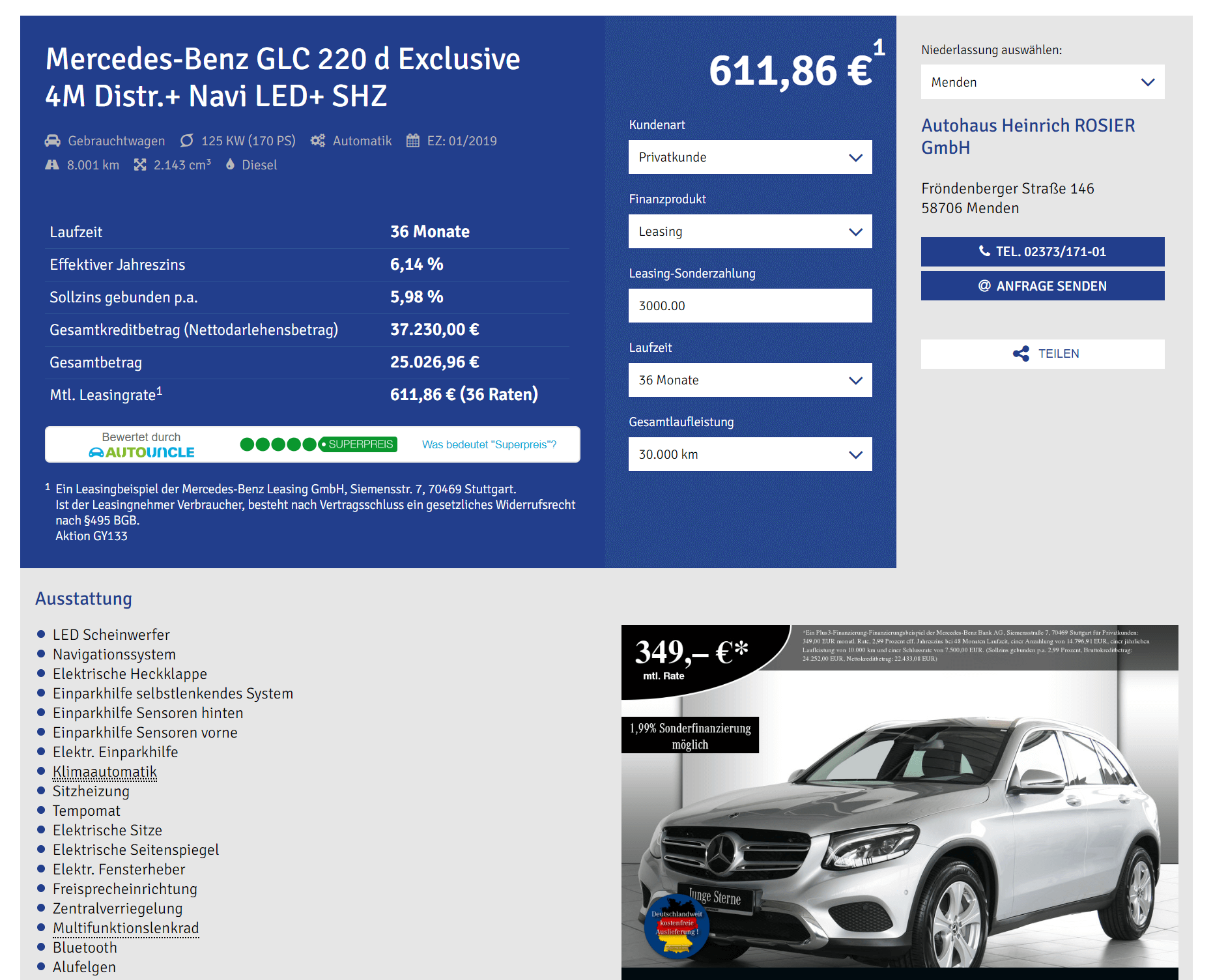Image resolution: width=1213 pixels, height=980 pixels.
Task: Open 'Was bedeutet "Superpreis"?' link
Action: (489, 444)
